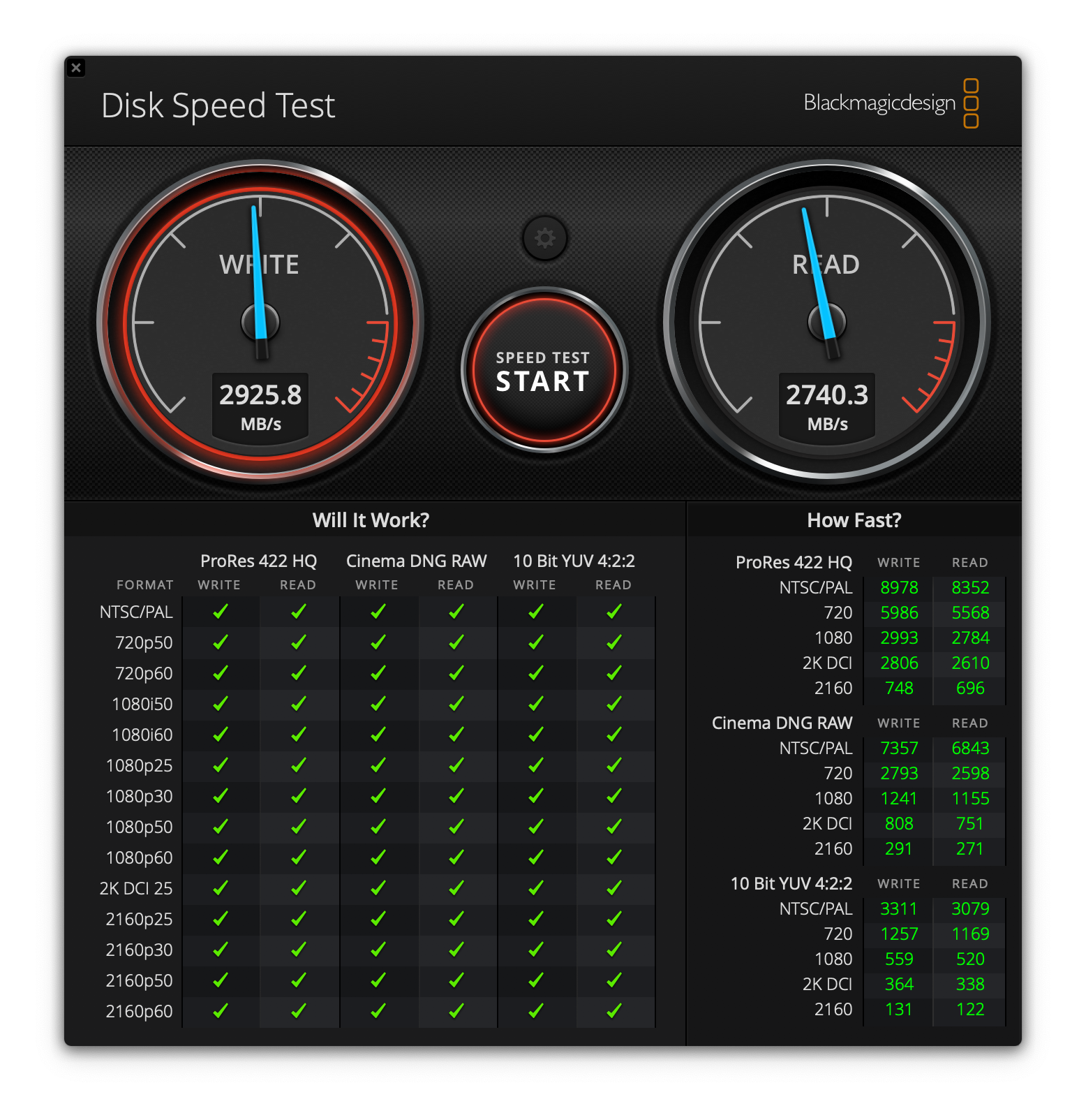Click ProRes 1080 read value 2784

pos(970,638)
